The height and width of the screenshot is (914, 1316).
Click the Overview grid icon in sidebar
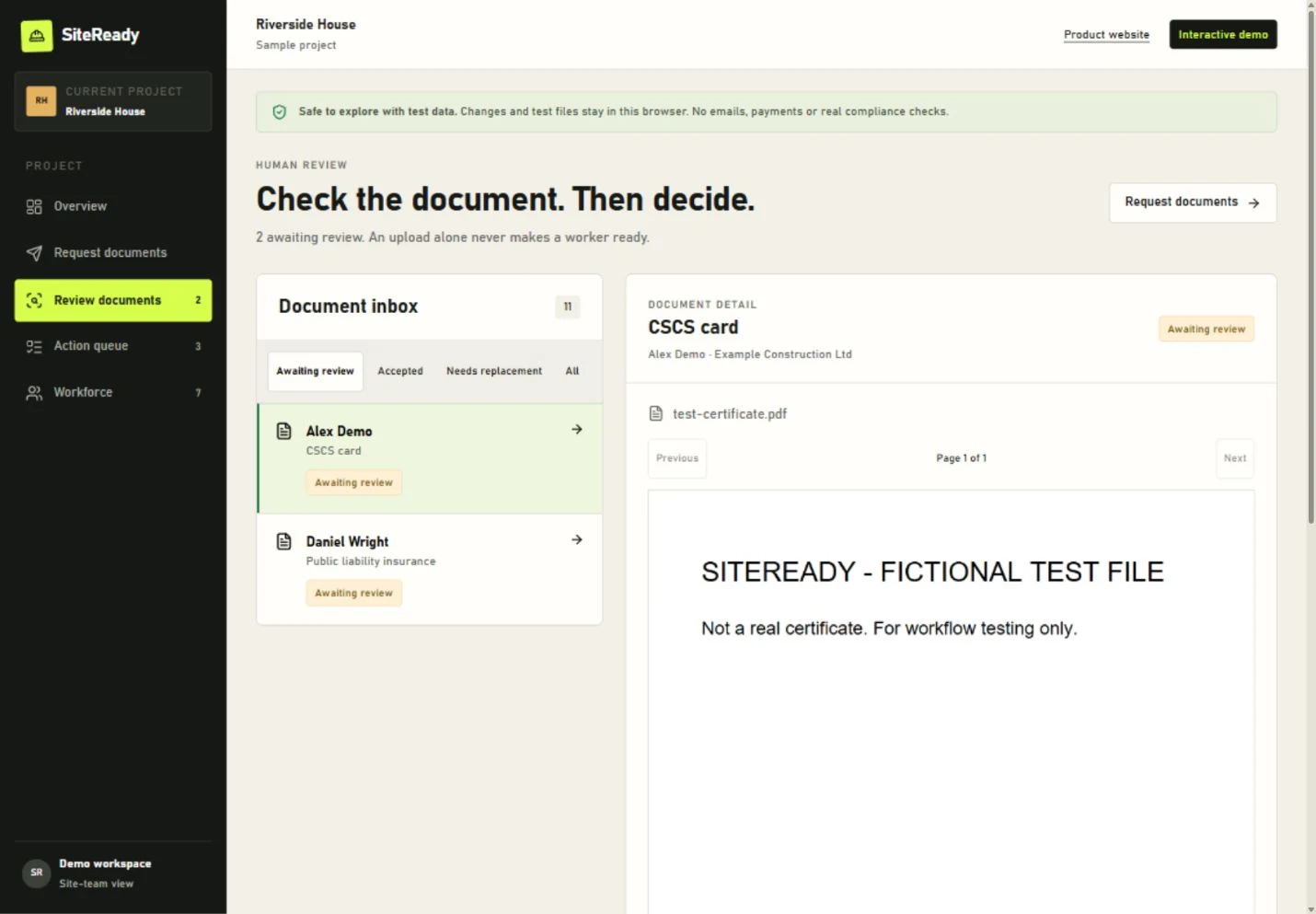(34, 206)
